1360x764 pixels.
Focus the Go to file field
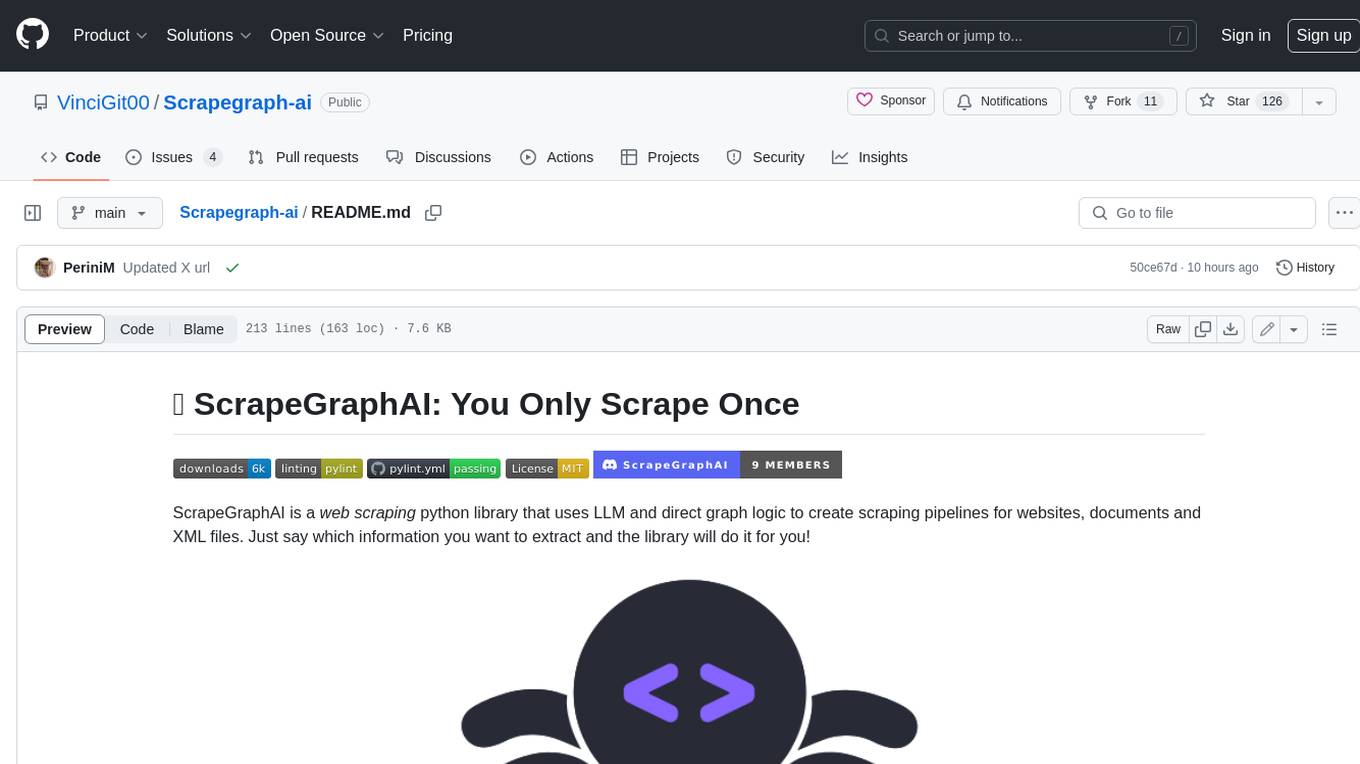[x=1197, y=213]
